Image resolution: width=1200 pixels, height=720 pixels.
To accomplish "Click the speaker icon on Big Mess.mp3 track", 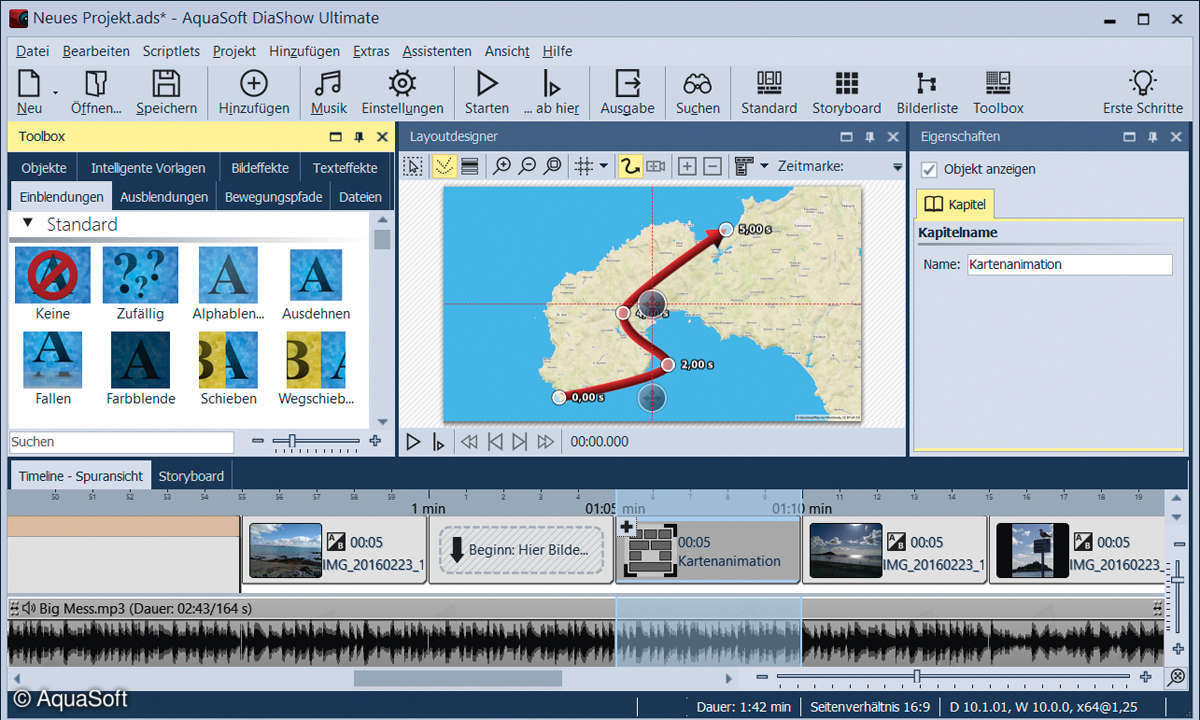I will click(x=27, y=607).
